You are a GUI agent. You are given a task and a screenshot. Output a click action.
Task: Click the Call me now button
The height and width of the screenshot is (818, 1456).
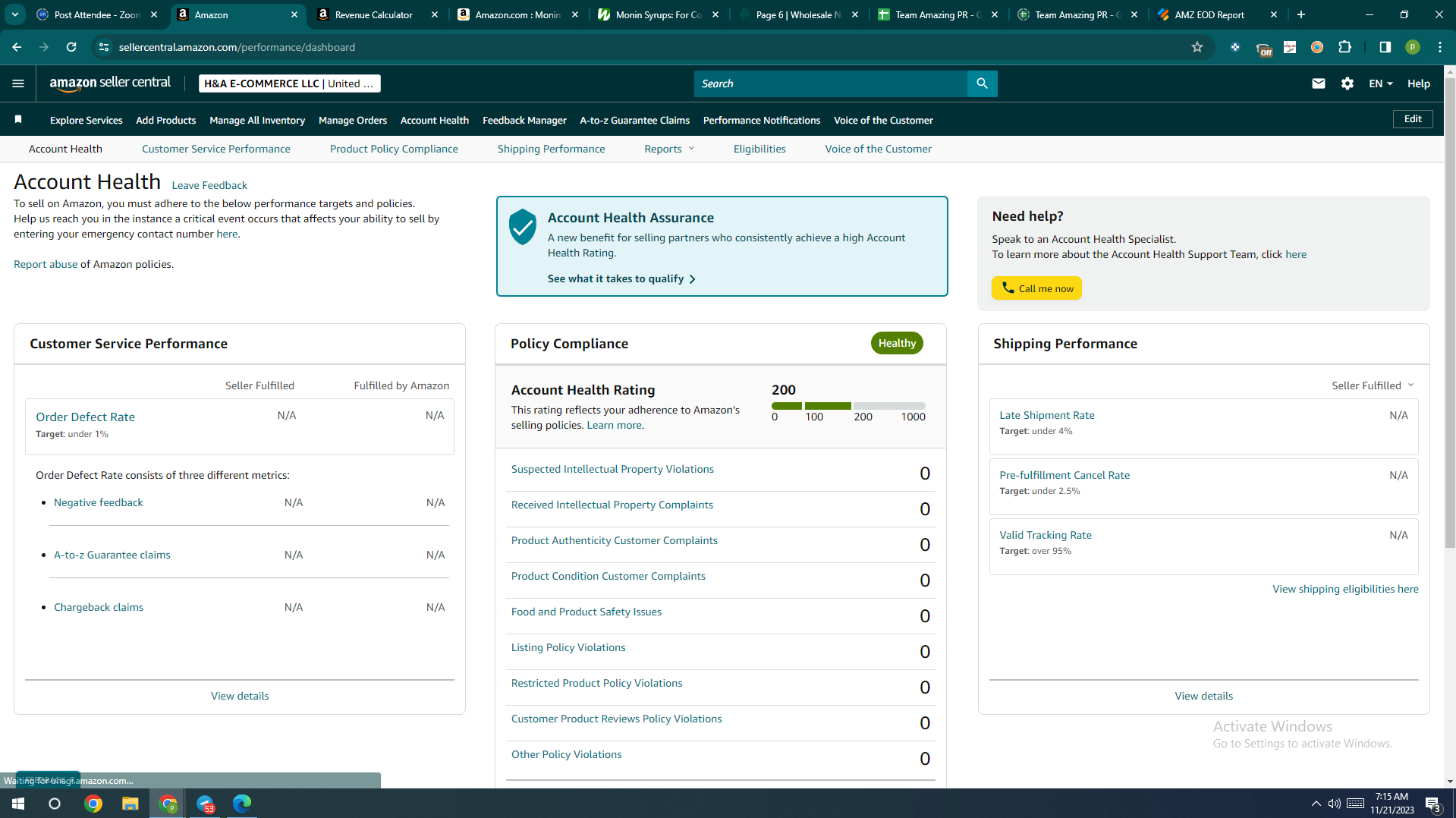point(1036,288)
